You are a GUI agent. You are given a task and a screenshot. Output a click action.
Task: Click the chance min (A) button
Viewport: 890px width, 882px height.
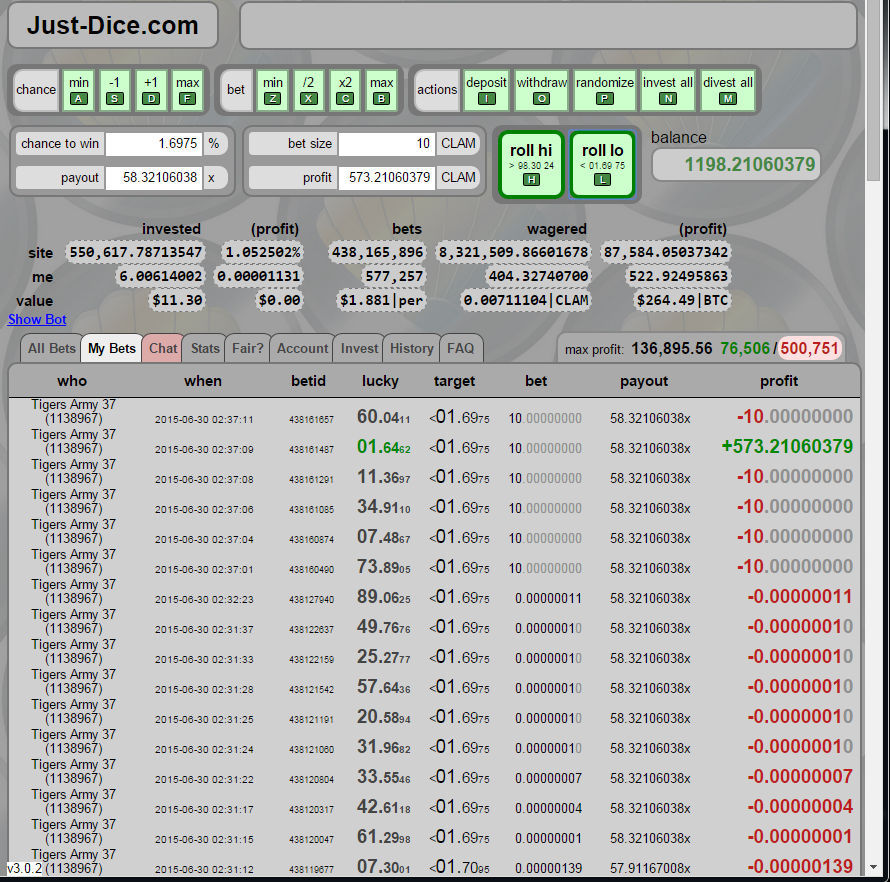click(x=78, y=90)
